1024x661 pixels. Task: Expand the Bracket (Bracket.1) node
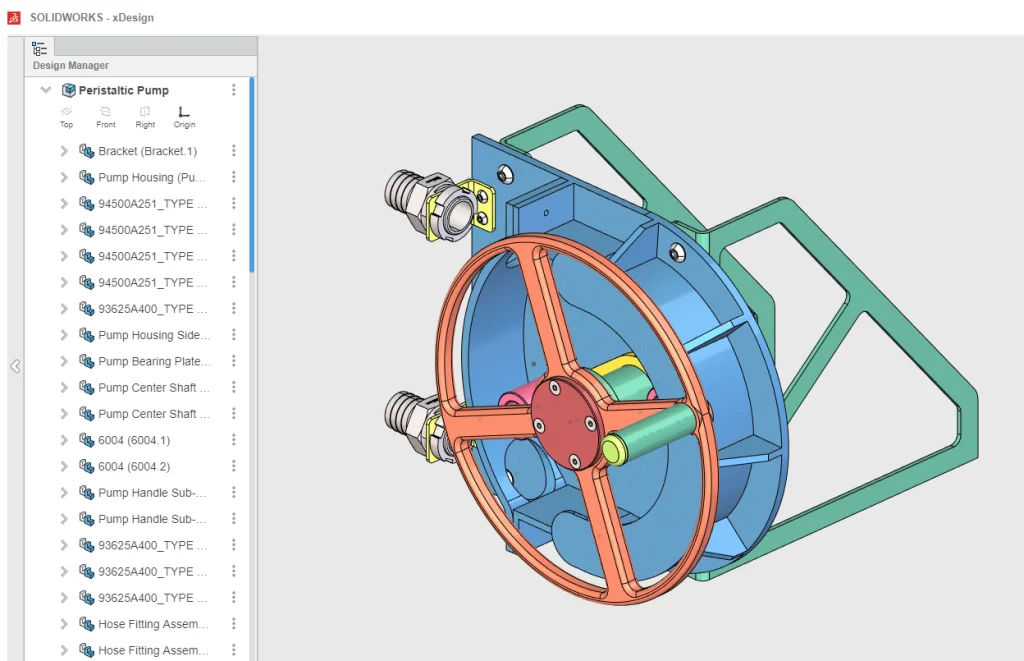(64, 151)
